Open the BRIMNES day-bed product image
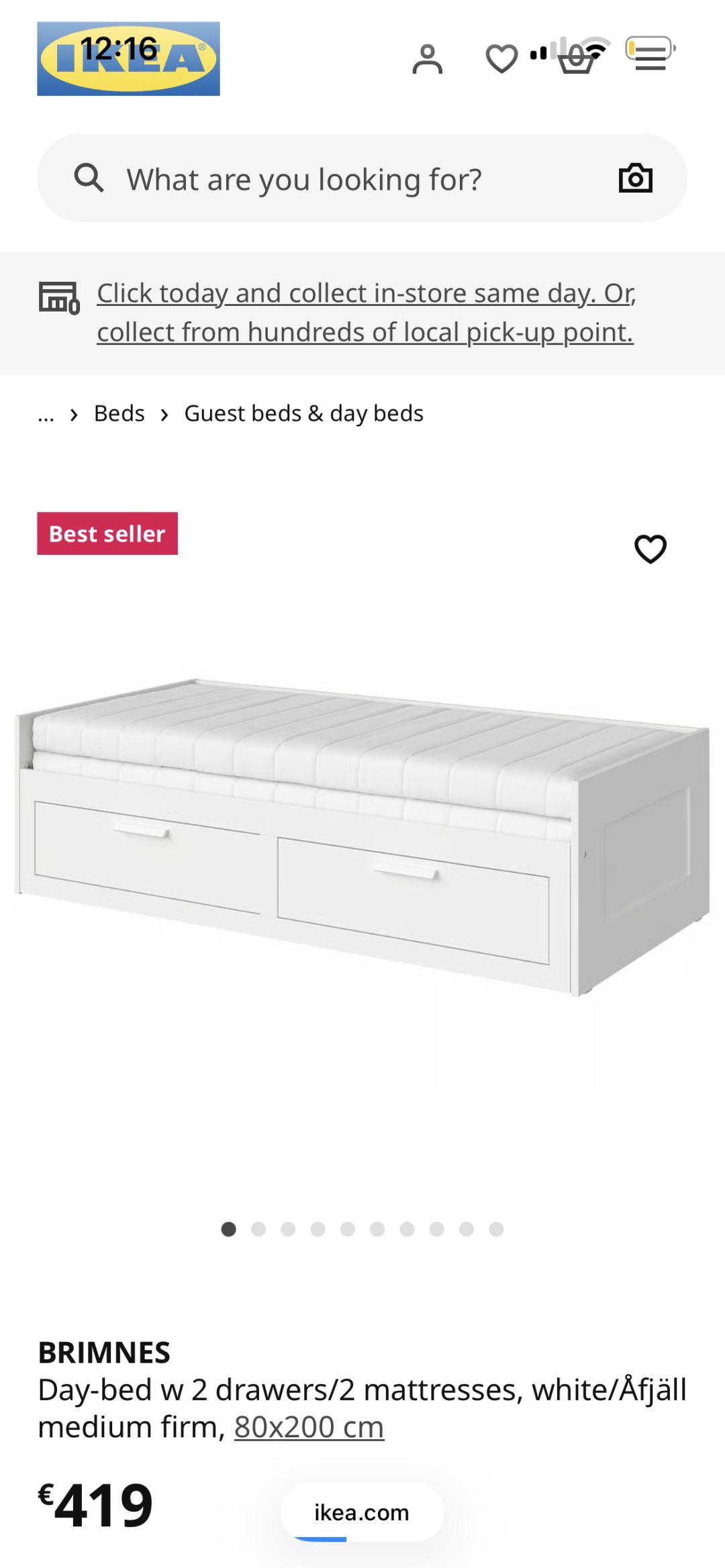Image resolution: width=725 pixels, height=1568 pixels. click(362, 836)
